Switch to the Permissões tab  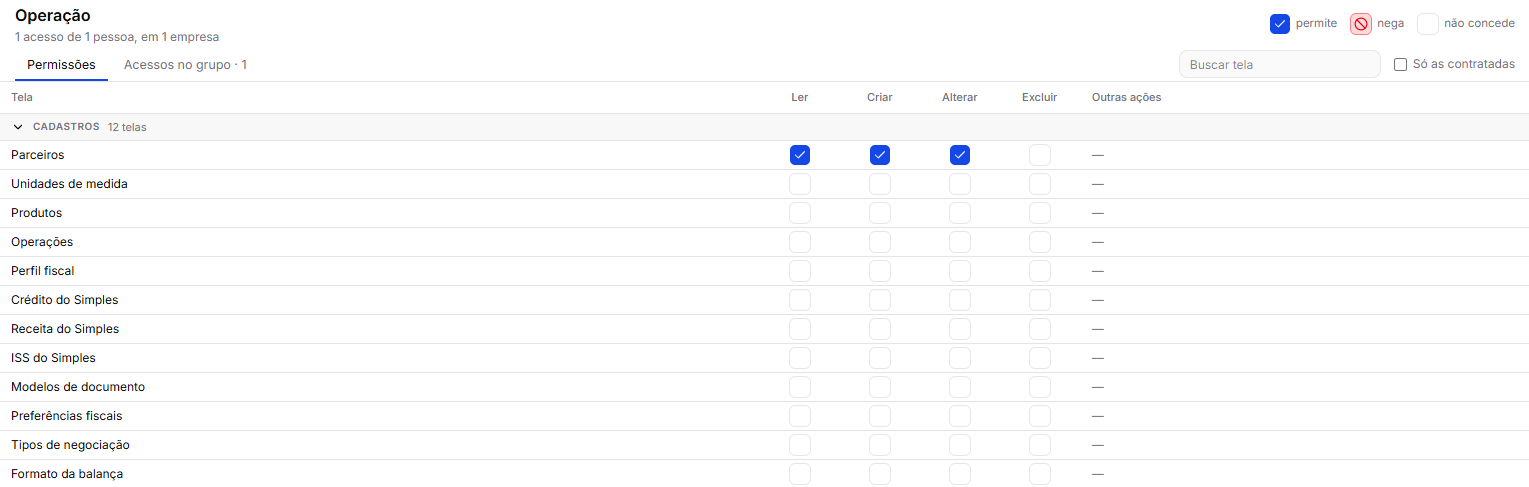[61, 65]
